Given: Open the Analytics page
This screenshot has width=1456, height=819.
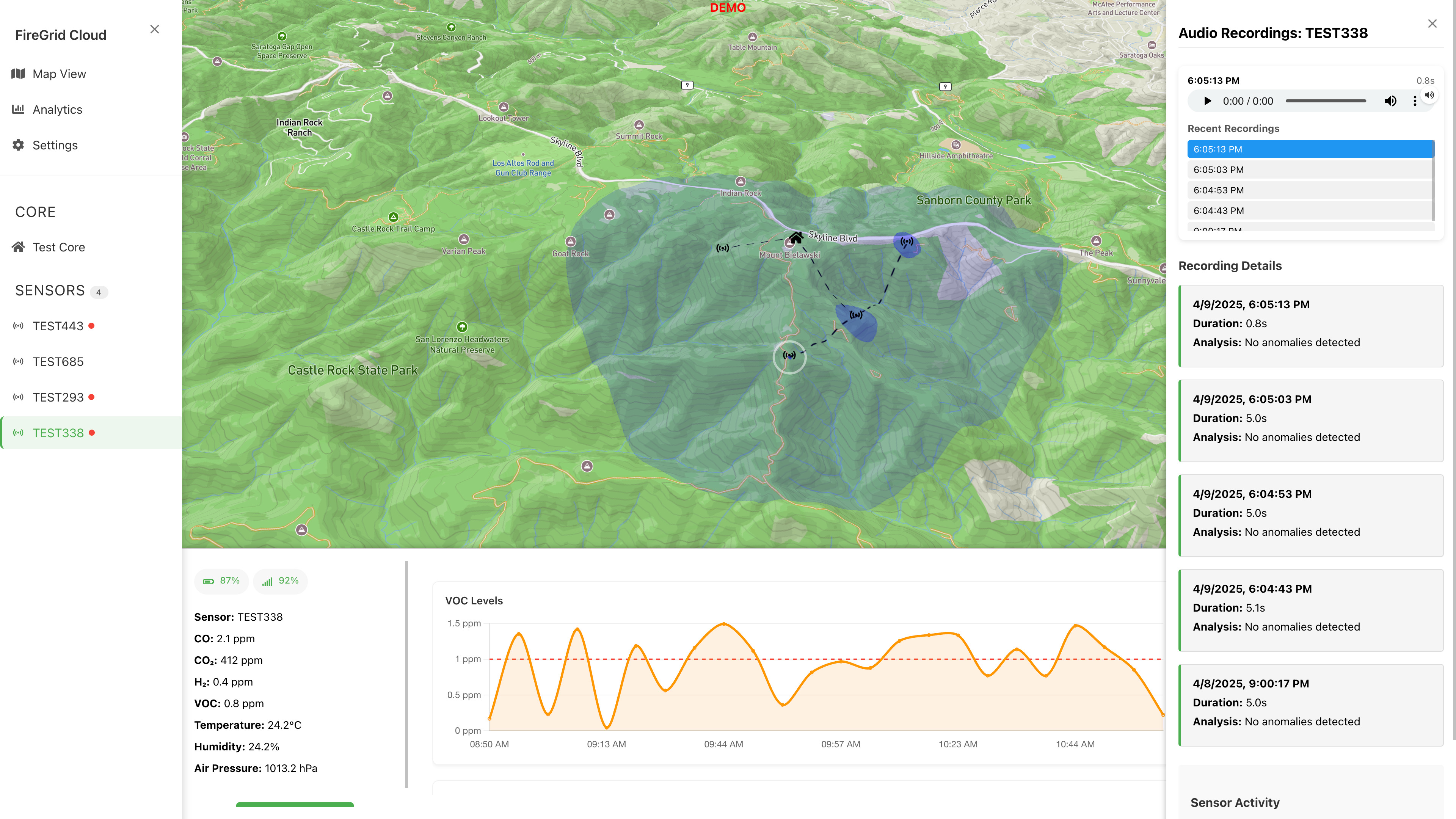Looking at the screenshot, I should coord(57,110).
